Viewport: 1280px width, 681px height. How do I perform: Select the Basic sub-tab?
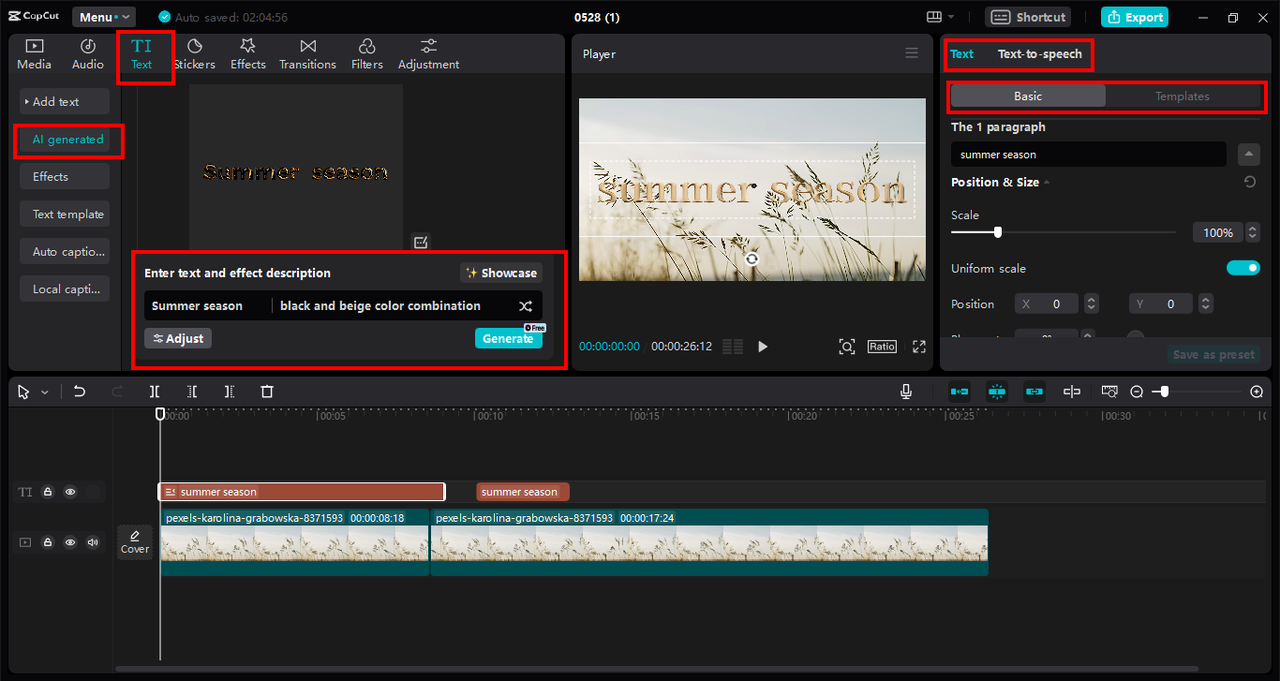(x=1028, y=97)
